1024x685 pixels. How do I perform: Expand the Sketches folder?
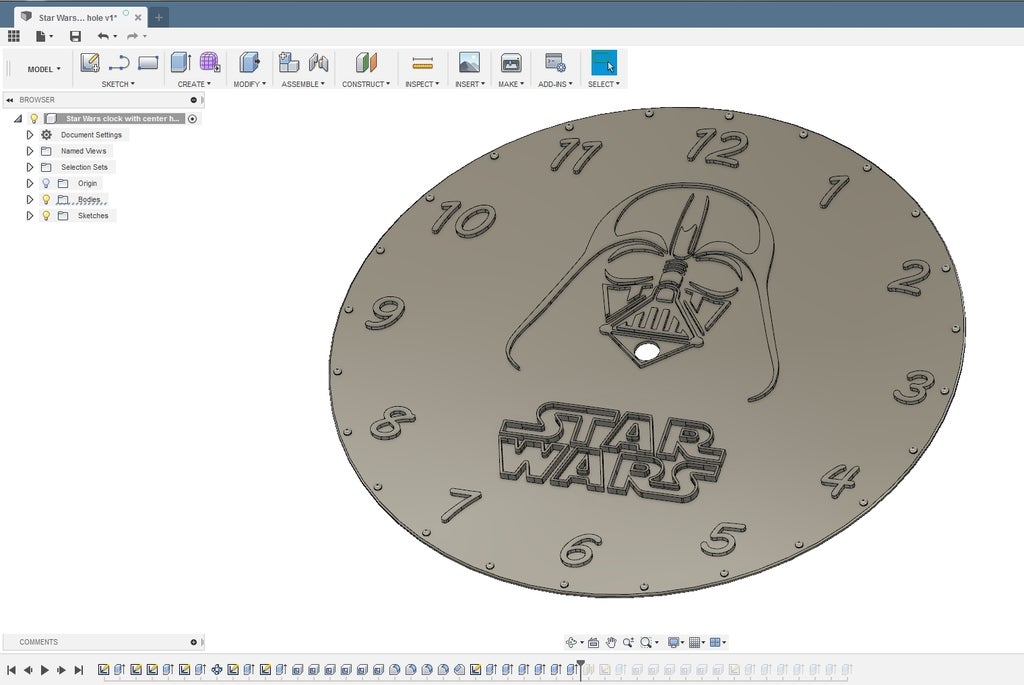29,215
